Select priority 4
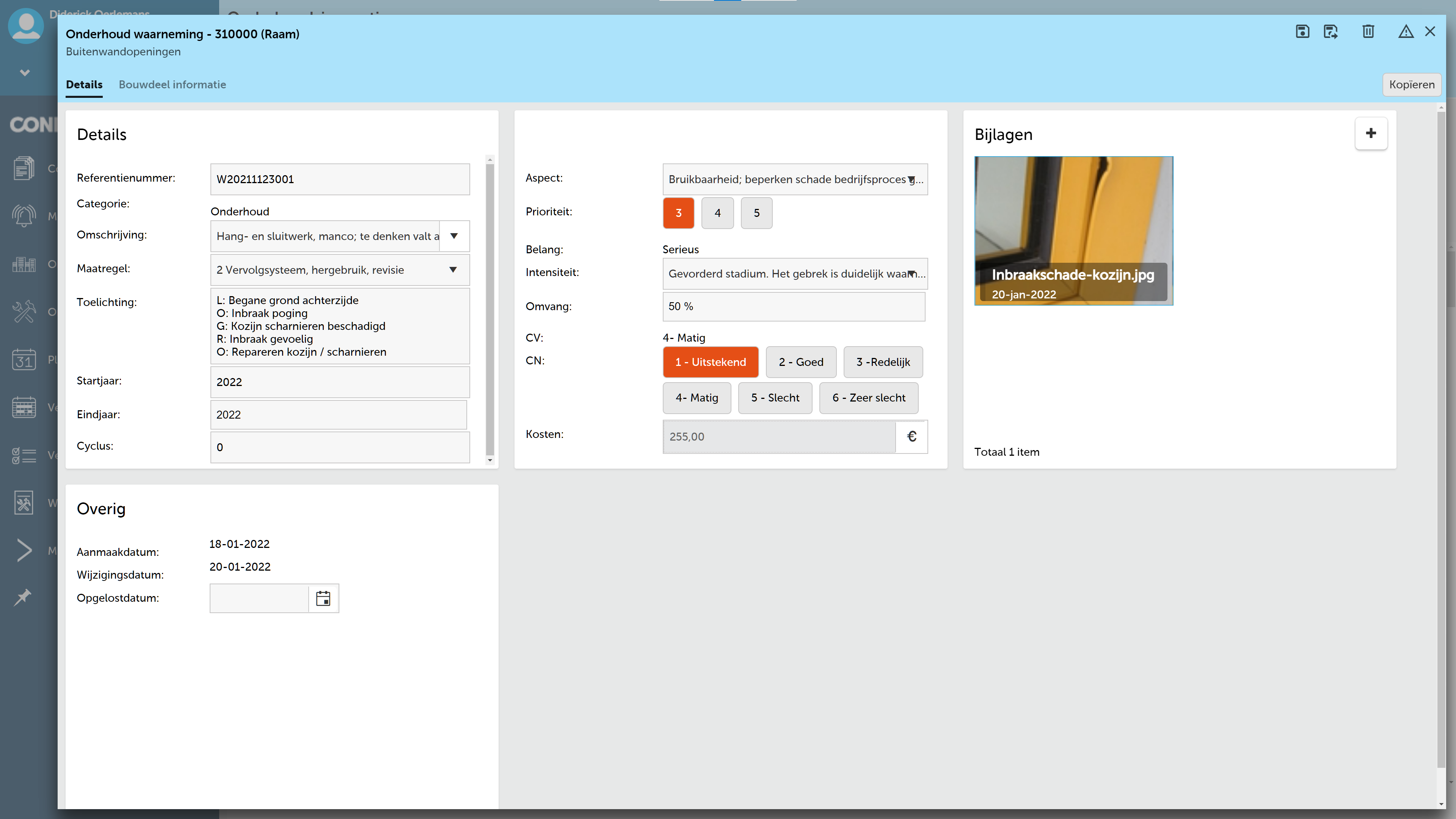 pos(717,213)
